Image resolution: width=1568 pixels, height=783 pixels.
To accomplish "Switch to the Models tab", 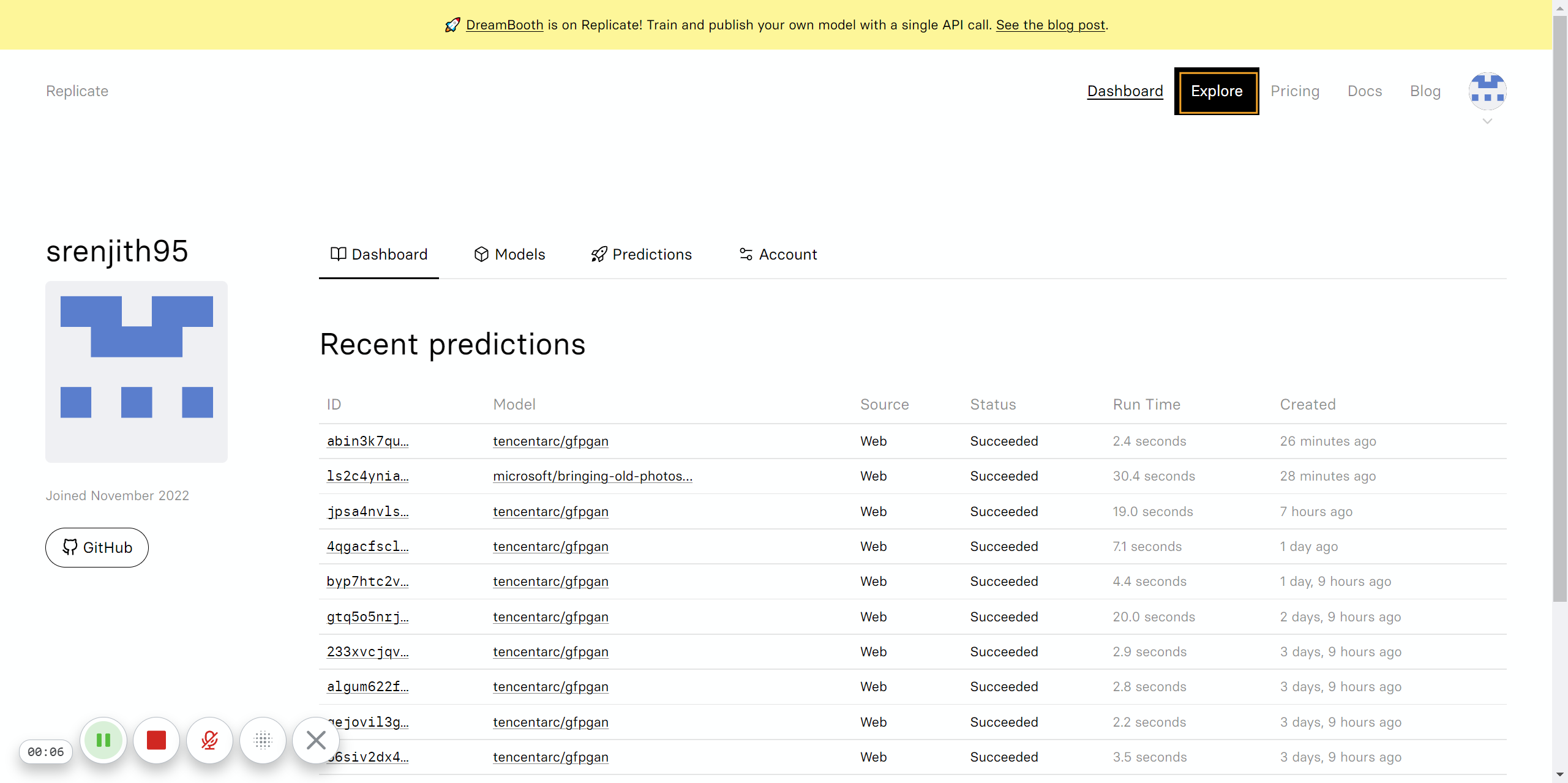I will point(509,254).
